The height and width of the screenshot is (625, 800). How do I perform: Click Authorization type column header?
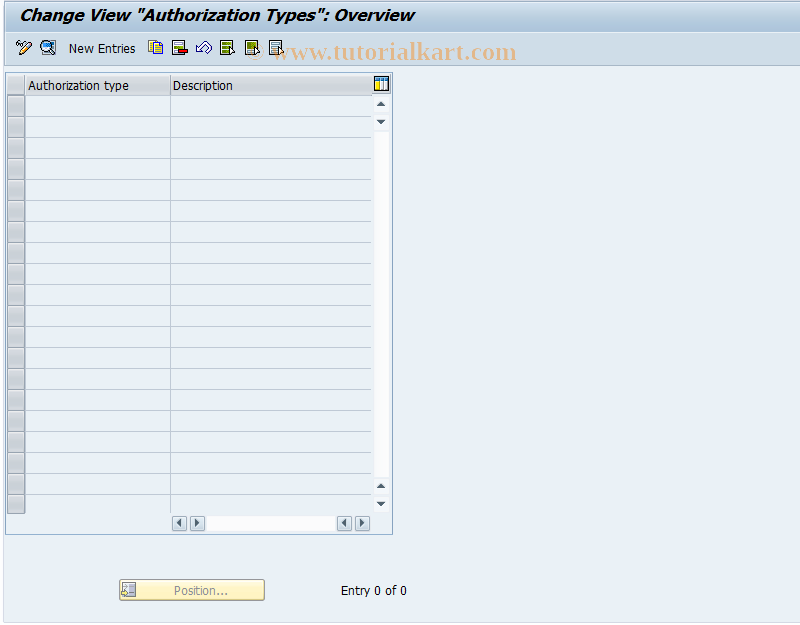click(97, 86)
